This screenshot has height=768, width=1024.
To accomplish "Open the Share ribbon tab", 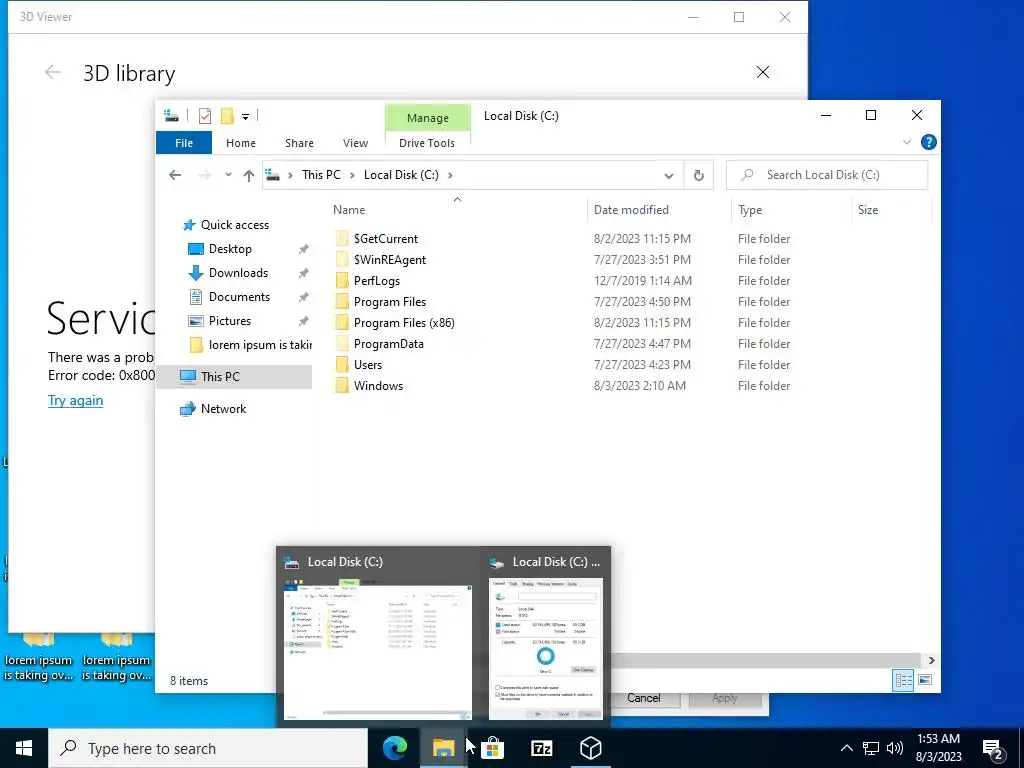I will click(x=299, y=143).
